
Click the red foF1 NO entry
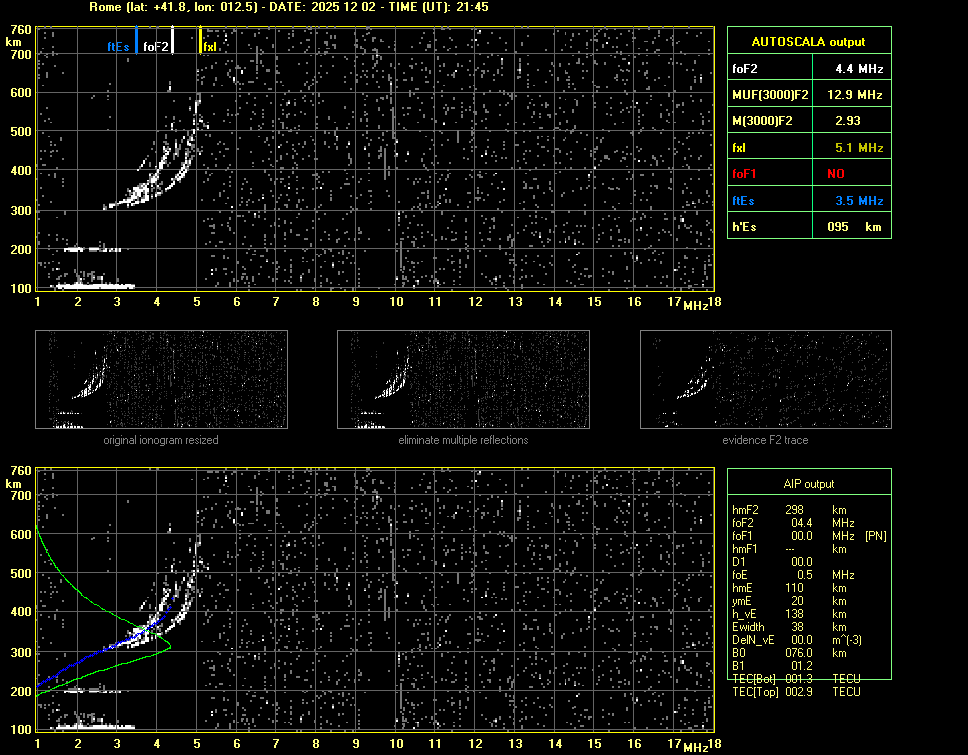(835, 173)
